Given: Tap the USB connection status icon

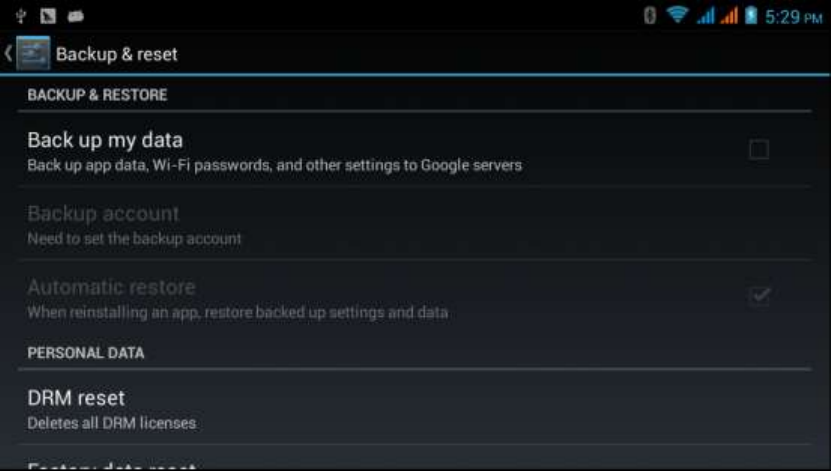Looking at the screenshot, I should pyautogui.click(x=21, y=16).
